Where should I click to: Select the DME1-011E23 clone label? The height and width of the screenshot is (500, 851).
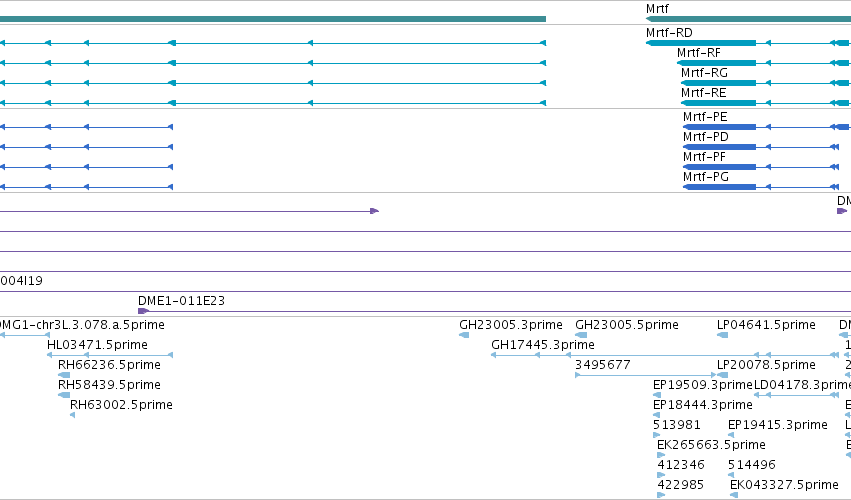coord(181,301)
